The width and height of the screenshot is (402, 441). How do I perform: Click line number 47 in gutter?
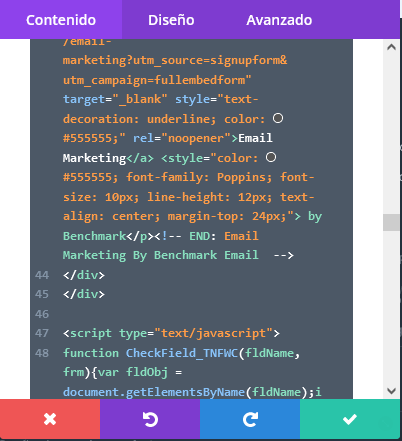[42, 333]
